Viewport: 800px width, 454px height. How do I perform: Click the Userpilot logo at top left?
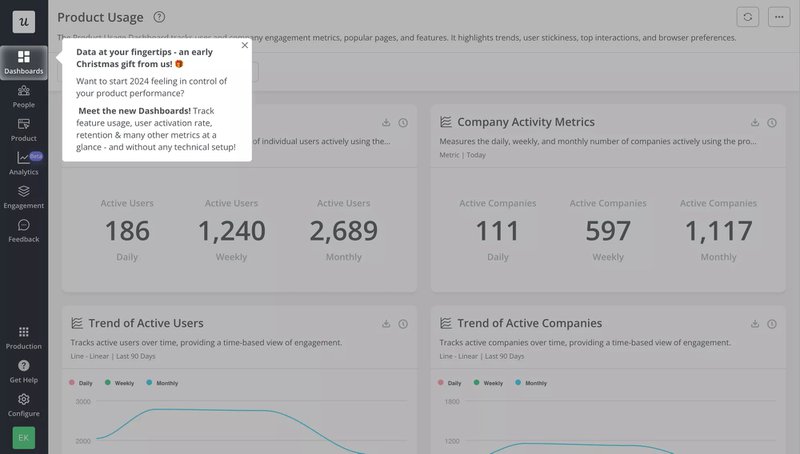[x=23, y=22]
